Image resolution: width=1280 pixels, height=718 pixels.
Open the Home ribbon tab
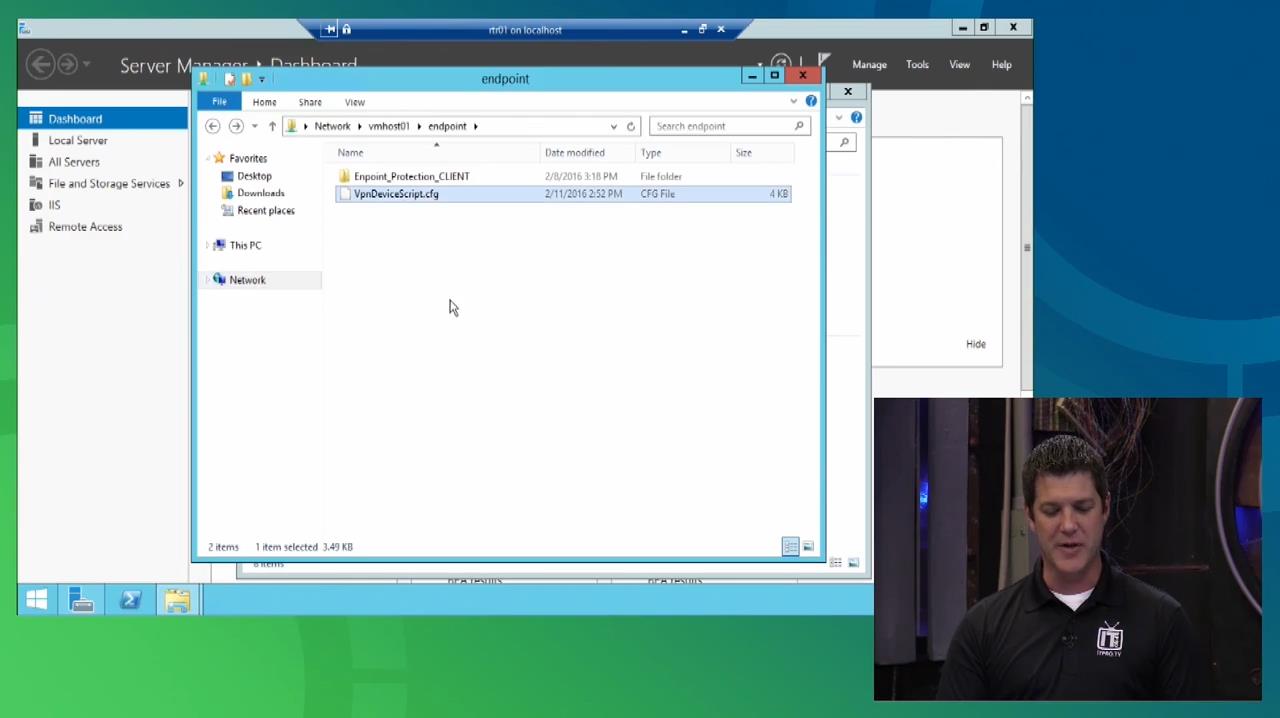tap(264, 102)
